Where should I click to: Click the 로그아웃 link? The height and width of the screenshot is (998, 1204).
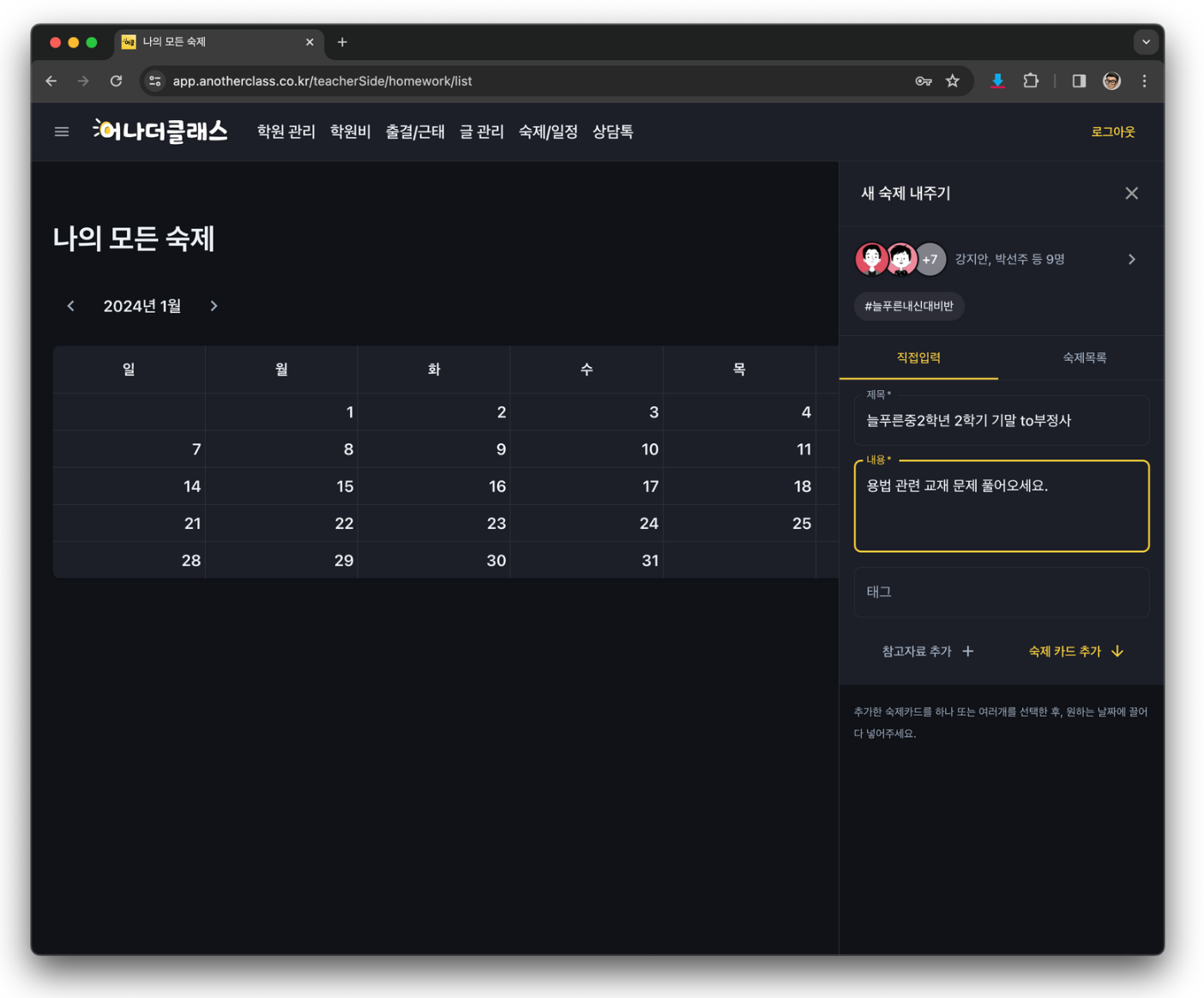click(1113, 132)
